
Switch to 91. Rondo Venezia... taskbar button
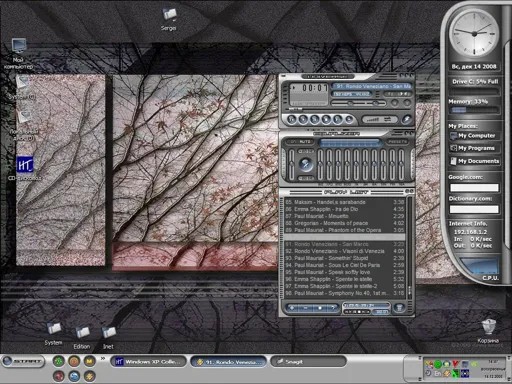(x=228, y=362)
